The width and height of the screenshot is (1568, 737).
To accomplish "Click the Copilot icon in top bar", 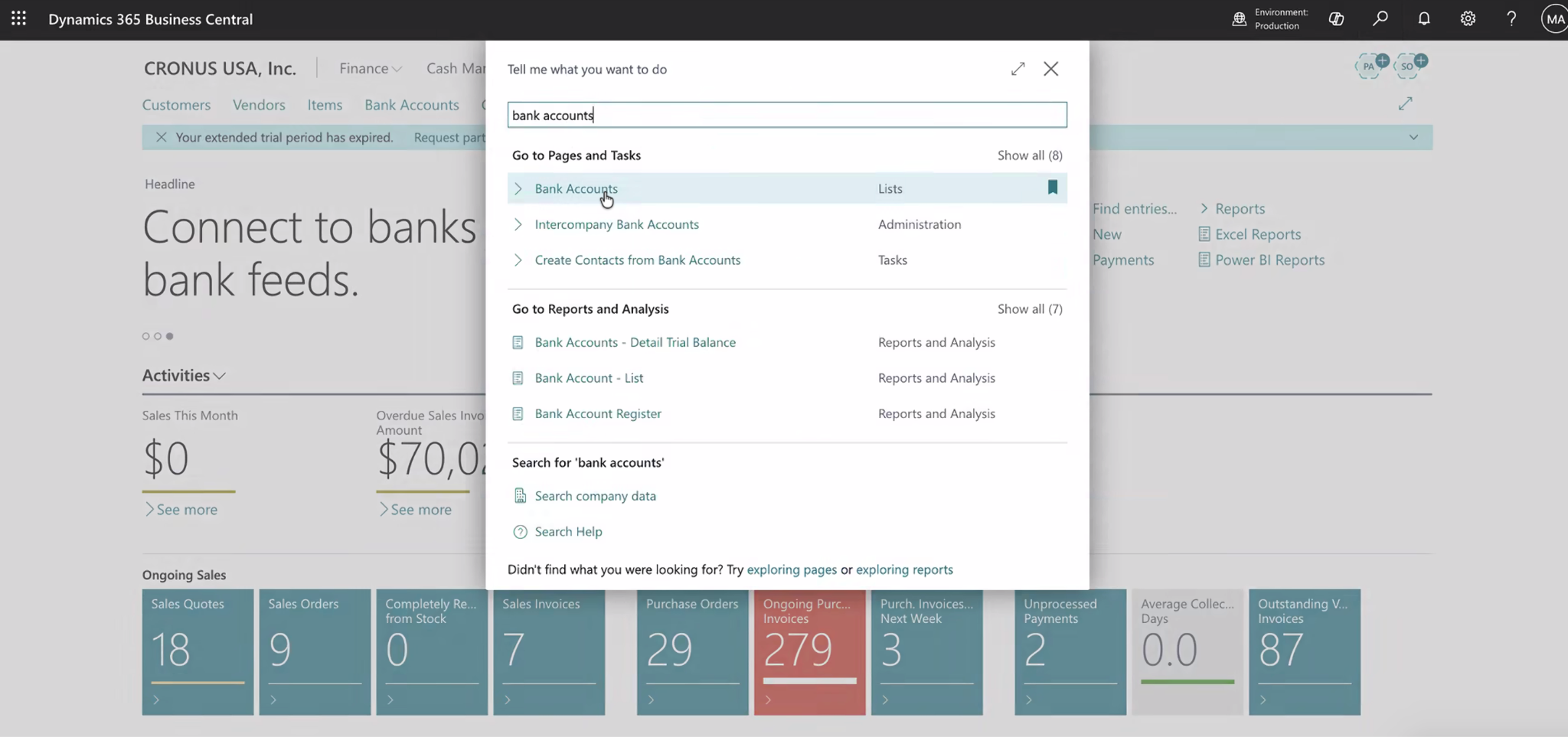I will [1336, 19].
